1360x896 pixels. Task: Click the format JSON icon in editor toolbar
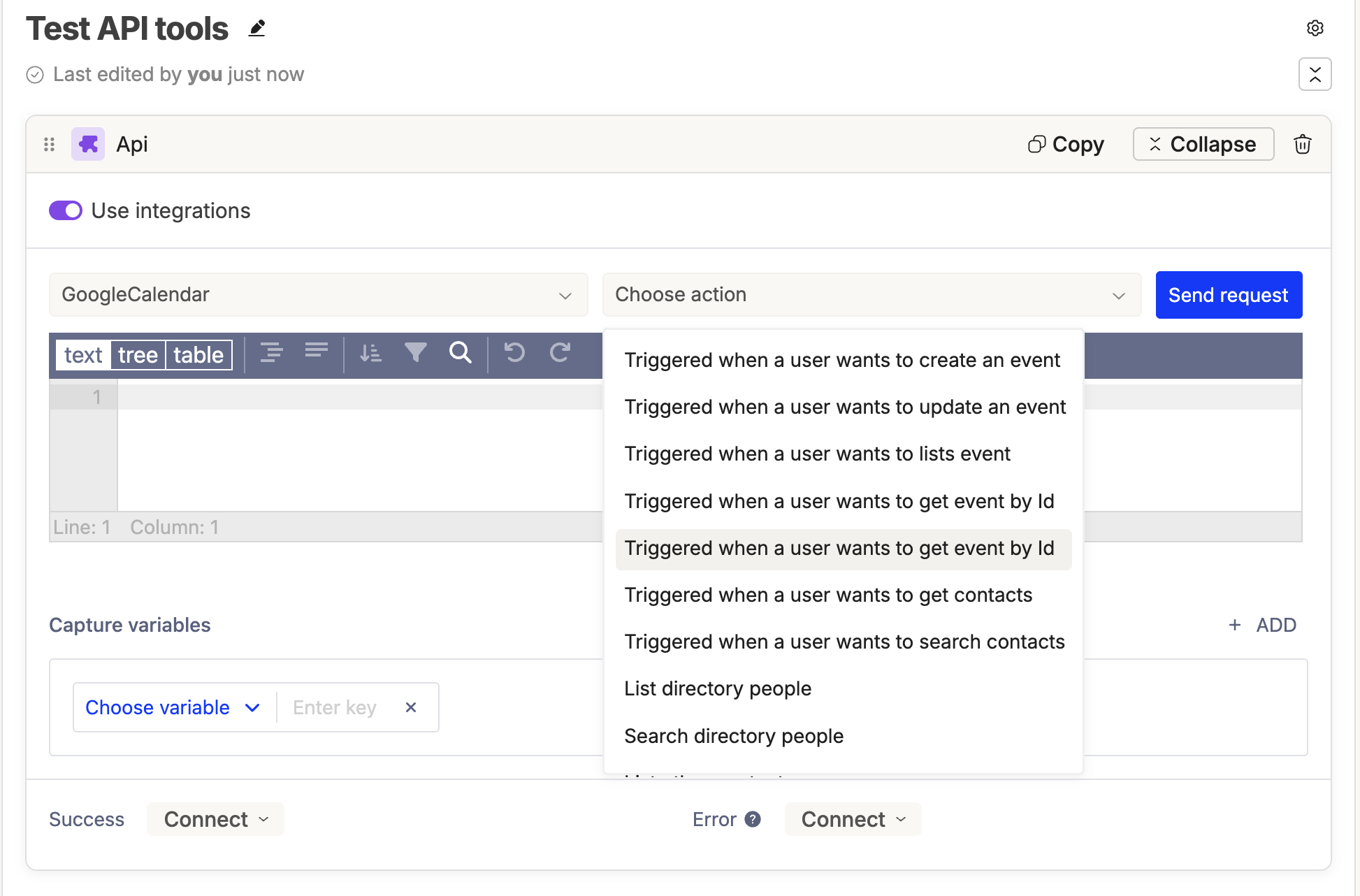(271, 352)
